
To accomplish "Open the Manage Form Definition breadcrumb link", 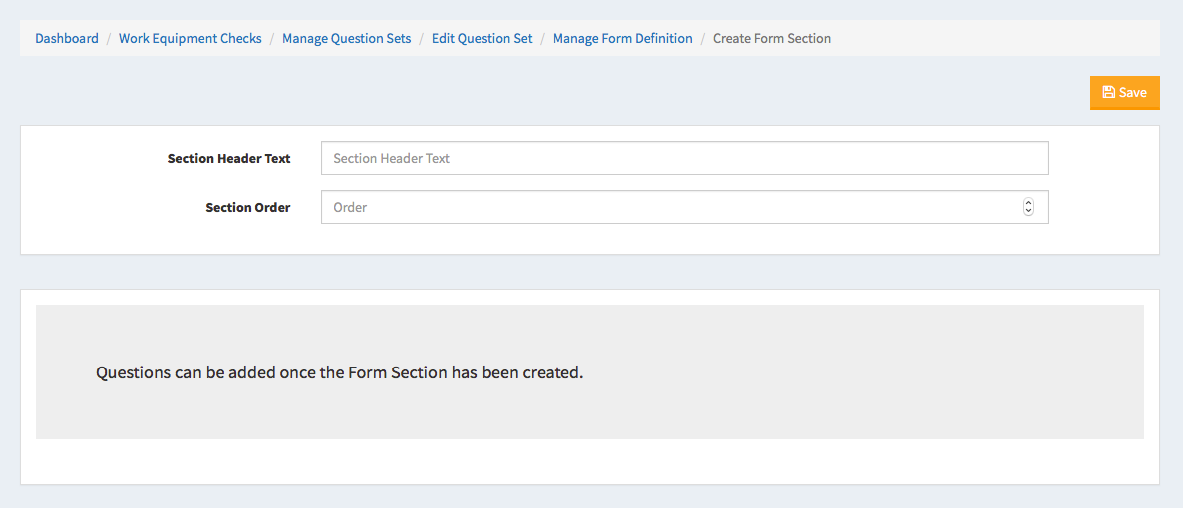I will point(622,38).
